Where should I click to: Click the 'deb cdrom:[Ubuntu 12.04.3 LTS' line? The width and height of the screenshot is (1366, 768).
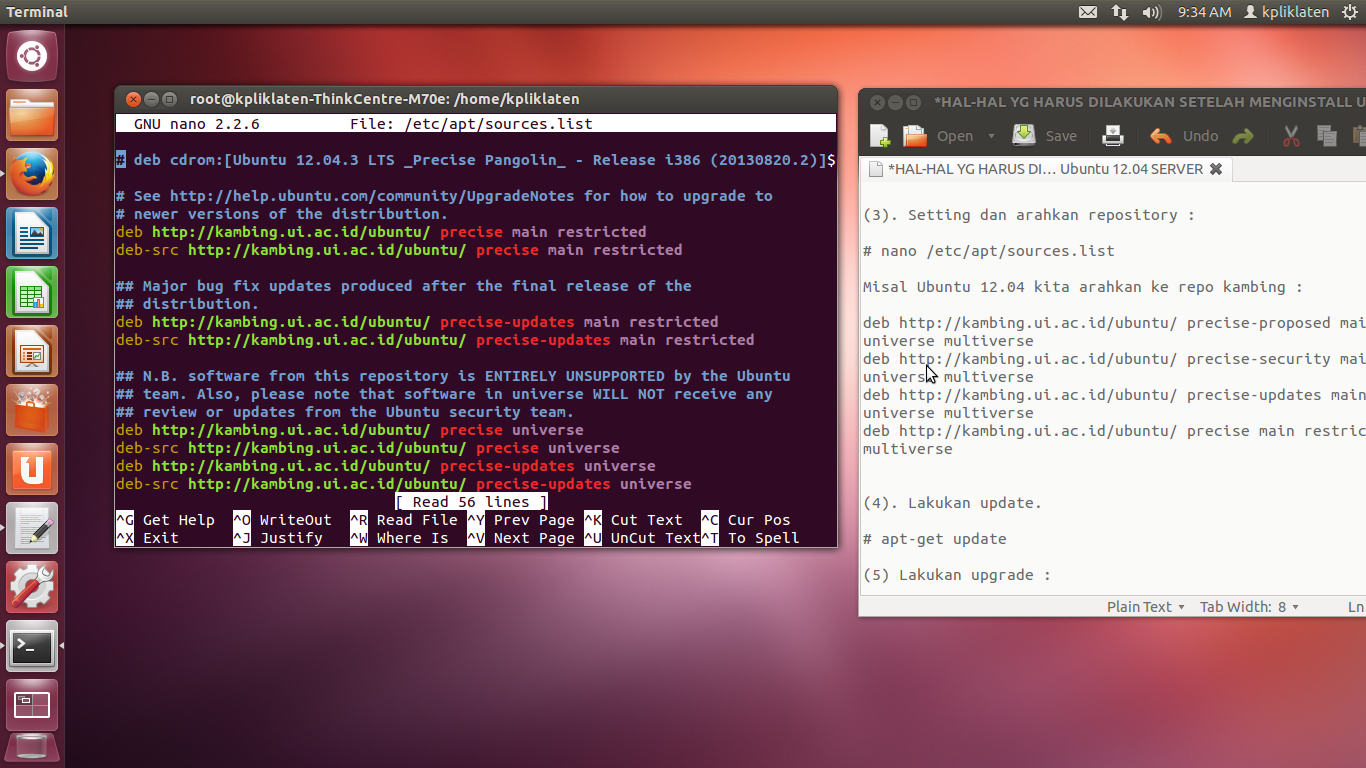476,160
